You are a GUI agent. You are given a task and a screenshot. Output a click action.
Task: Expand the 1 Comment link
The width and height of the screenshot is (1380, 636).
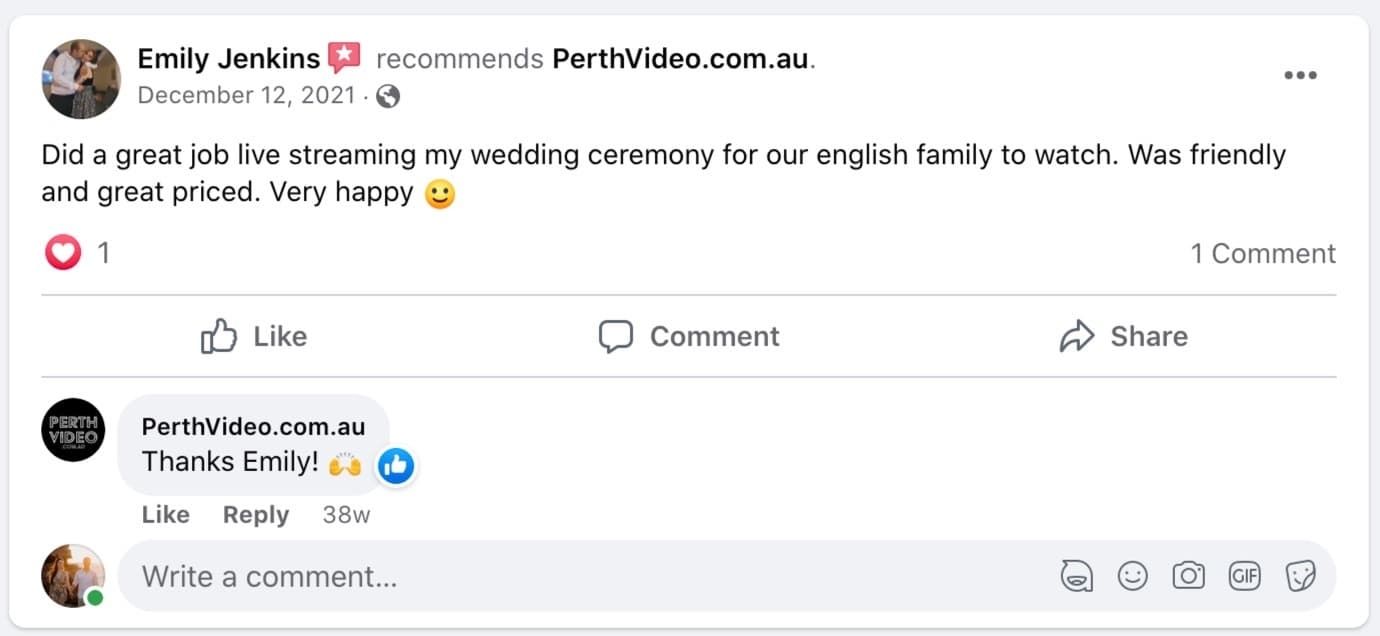pos(1262,254)
